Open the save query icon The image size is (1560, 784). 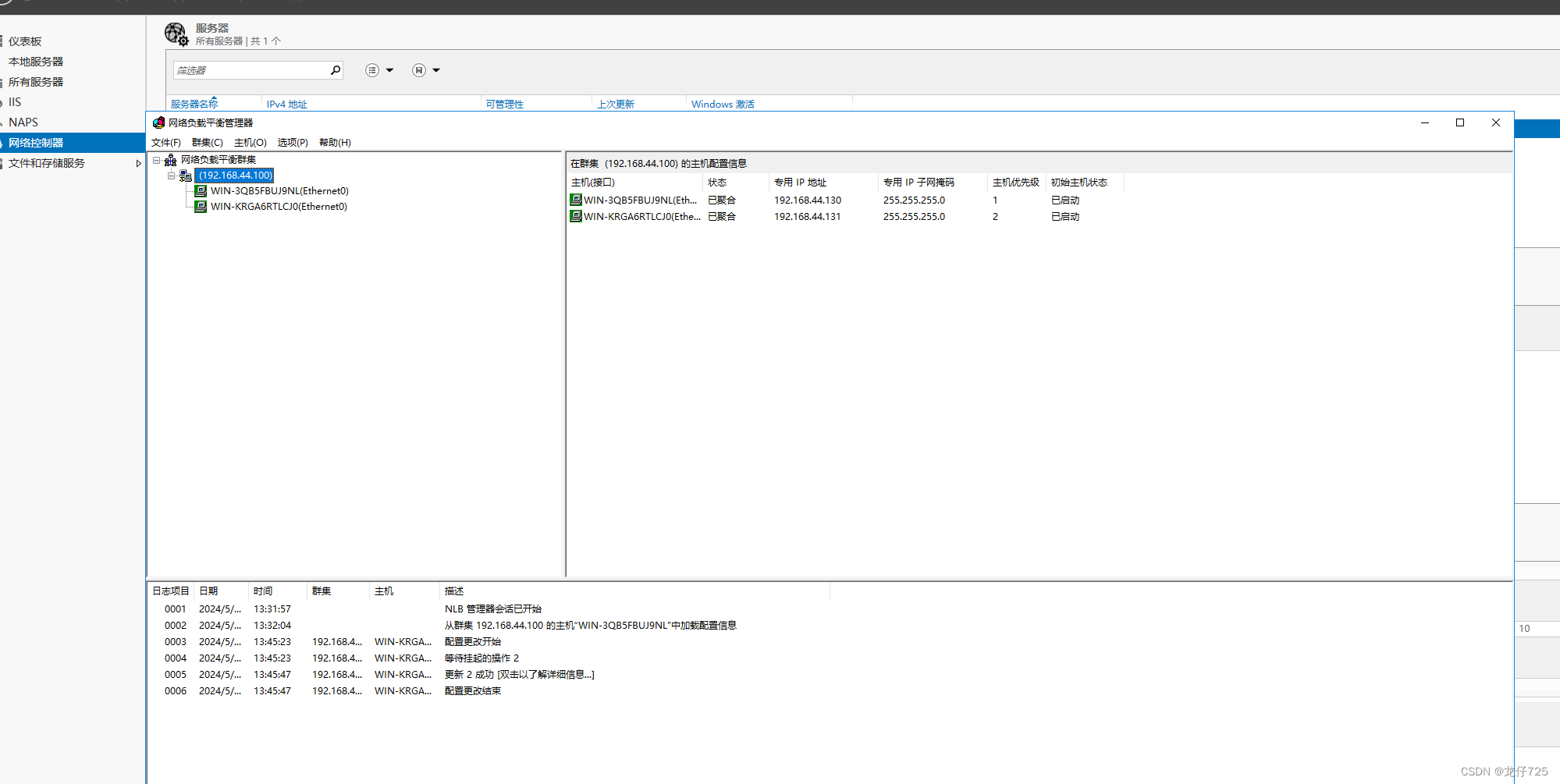coord(419,70)
